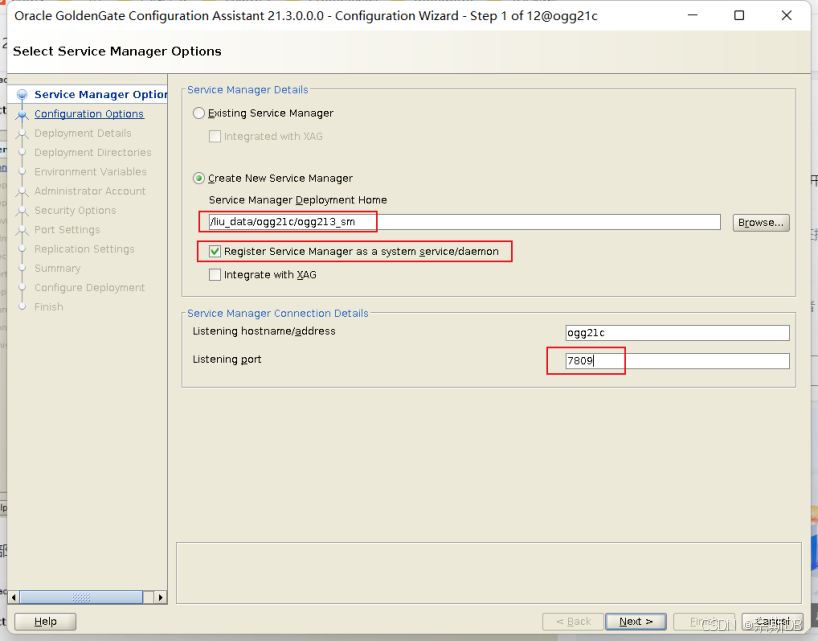Click the Configuration Options step bullet icon

22,114
